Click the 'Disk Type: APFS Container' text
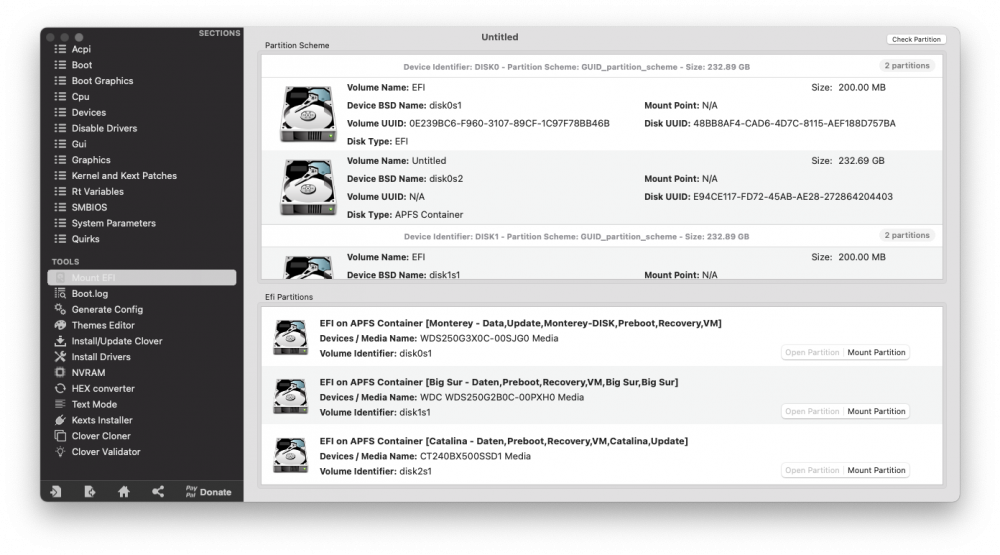This screenshot has width=1000, height=555. coord(405,215)
